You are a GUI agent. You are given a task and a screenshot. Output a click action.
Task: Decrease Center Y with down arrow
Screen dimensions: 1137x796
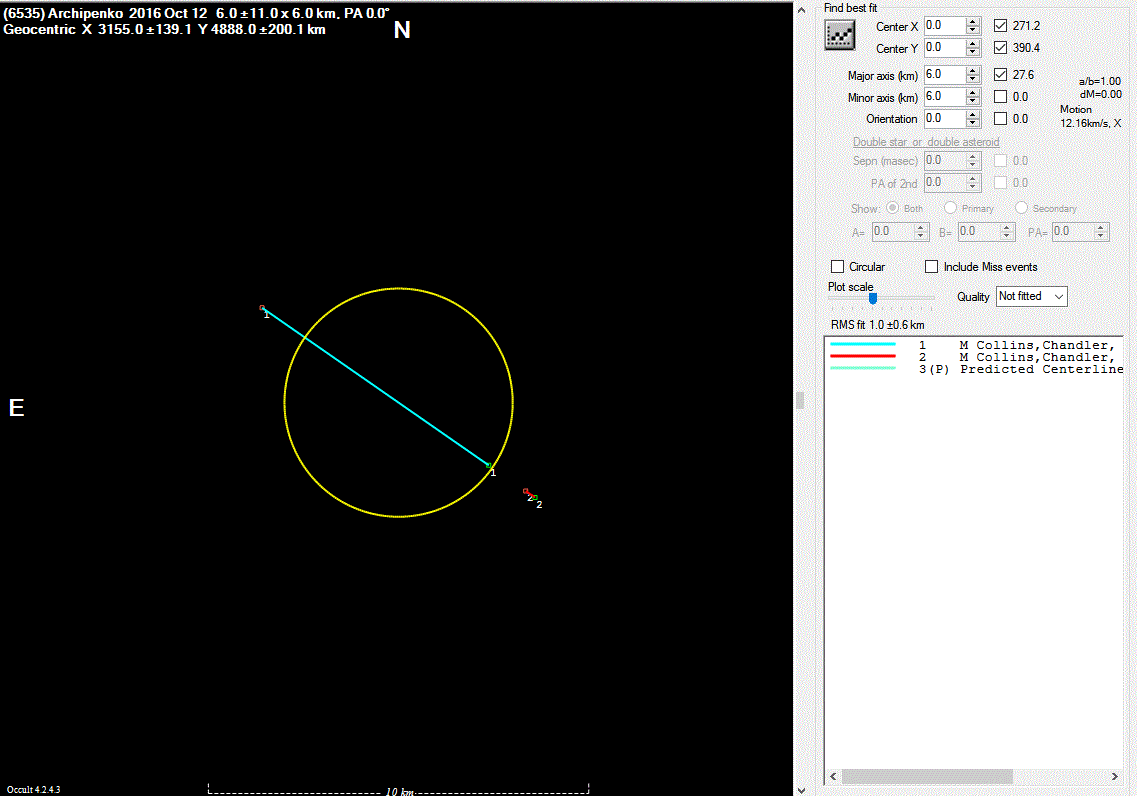[x=973, y=52]
